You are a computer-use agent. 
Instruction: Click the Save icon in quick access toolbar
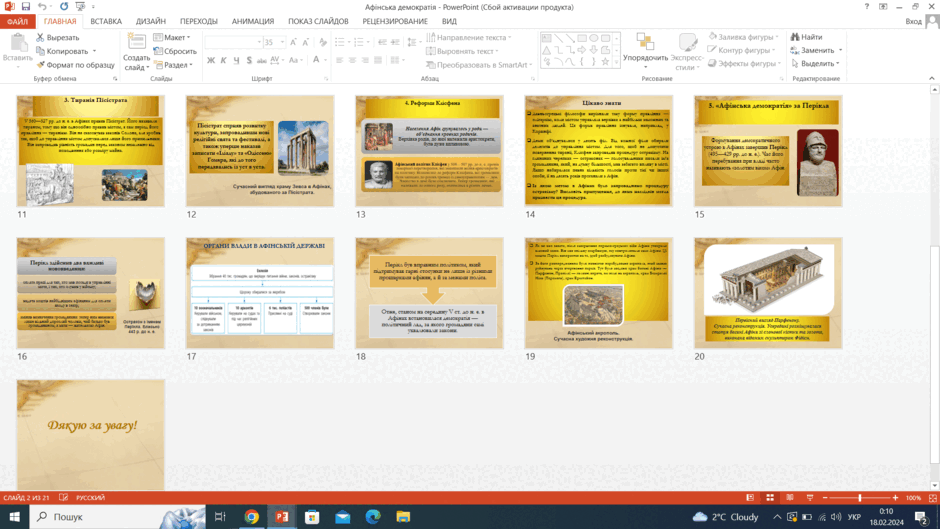(26, 7)
